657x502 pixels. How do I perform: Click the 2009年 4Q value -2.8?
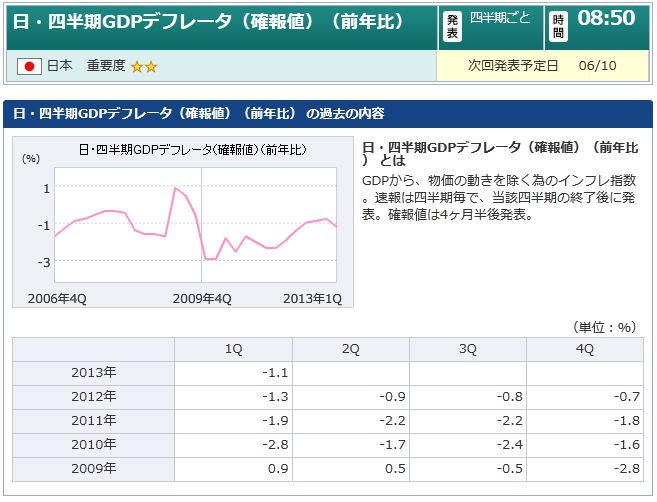627,468
